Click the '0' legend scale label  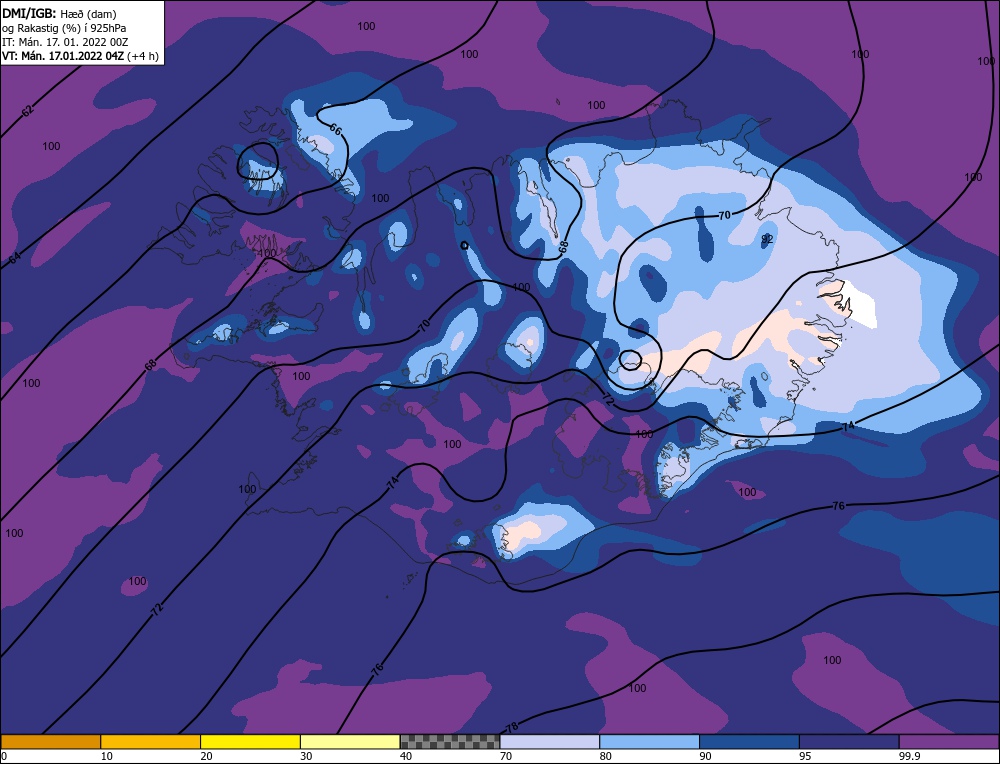pyautogui.click(x=4, y=756)
